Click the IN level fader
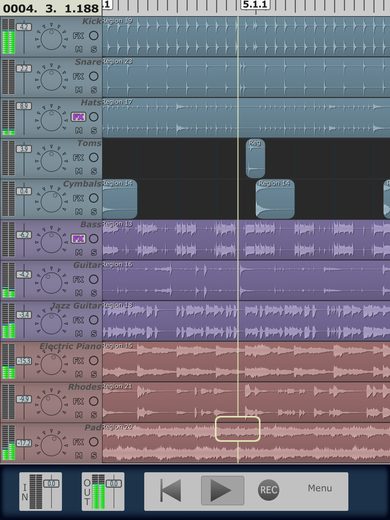The width and height of the screenshot is (390, 520). 51,484
